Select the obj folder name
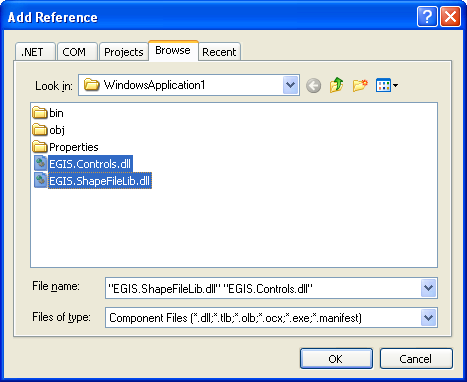This screenshot has width=467, height=382. point(57,130)
